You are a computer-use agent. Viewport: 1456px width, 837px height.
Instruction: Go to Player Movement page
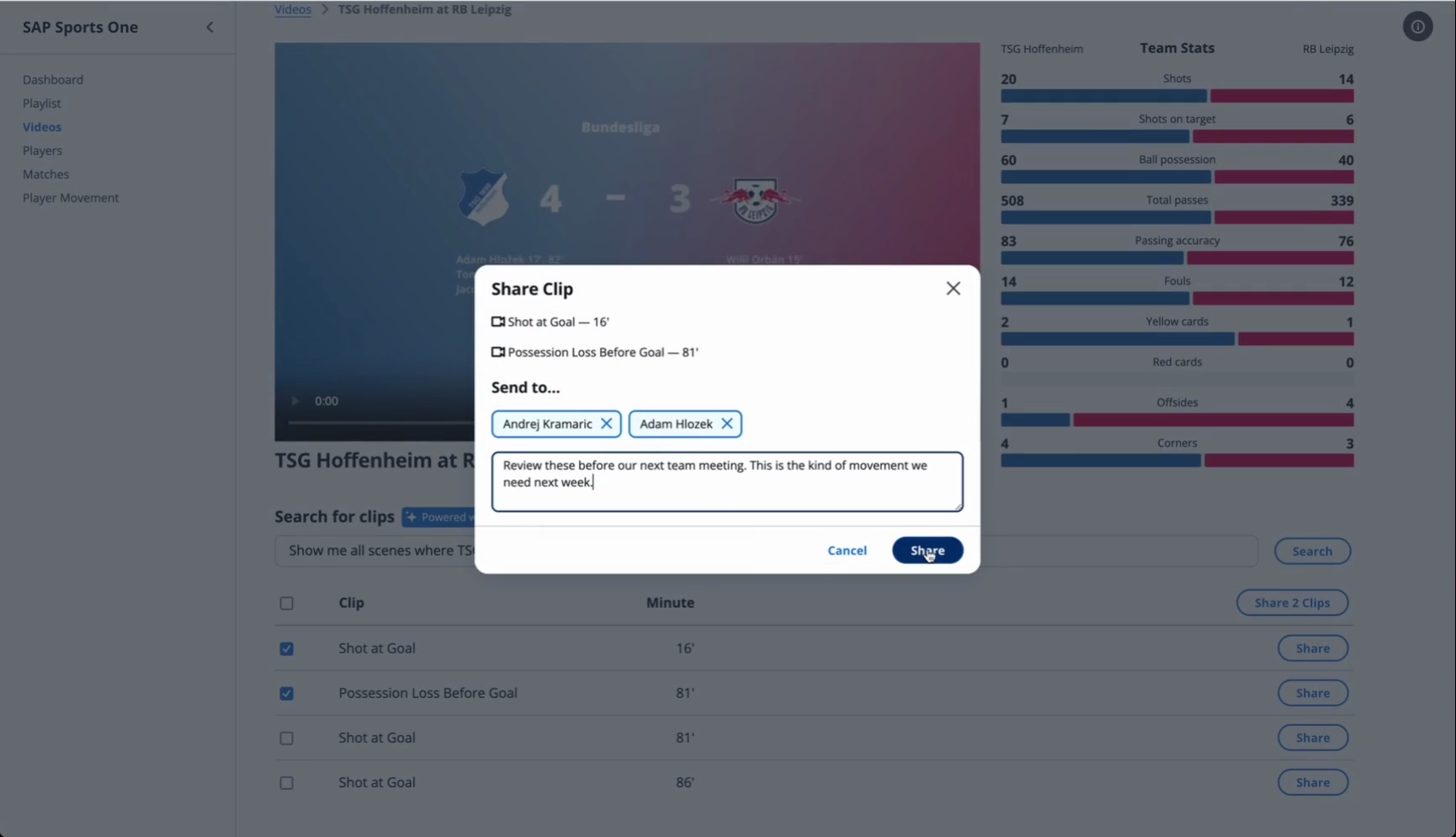tap(71, 197)
